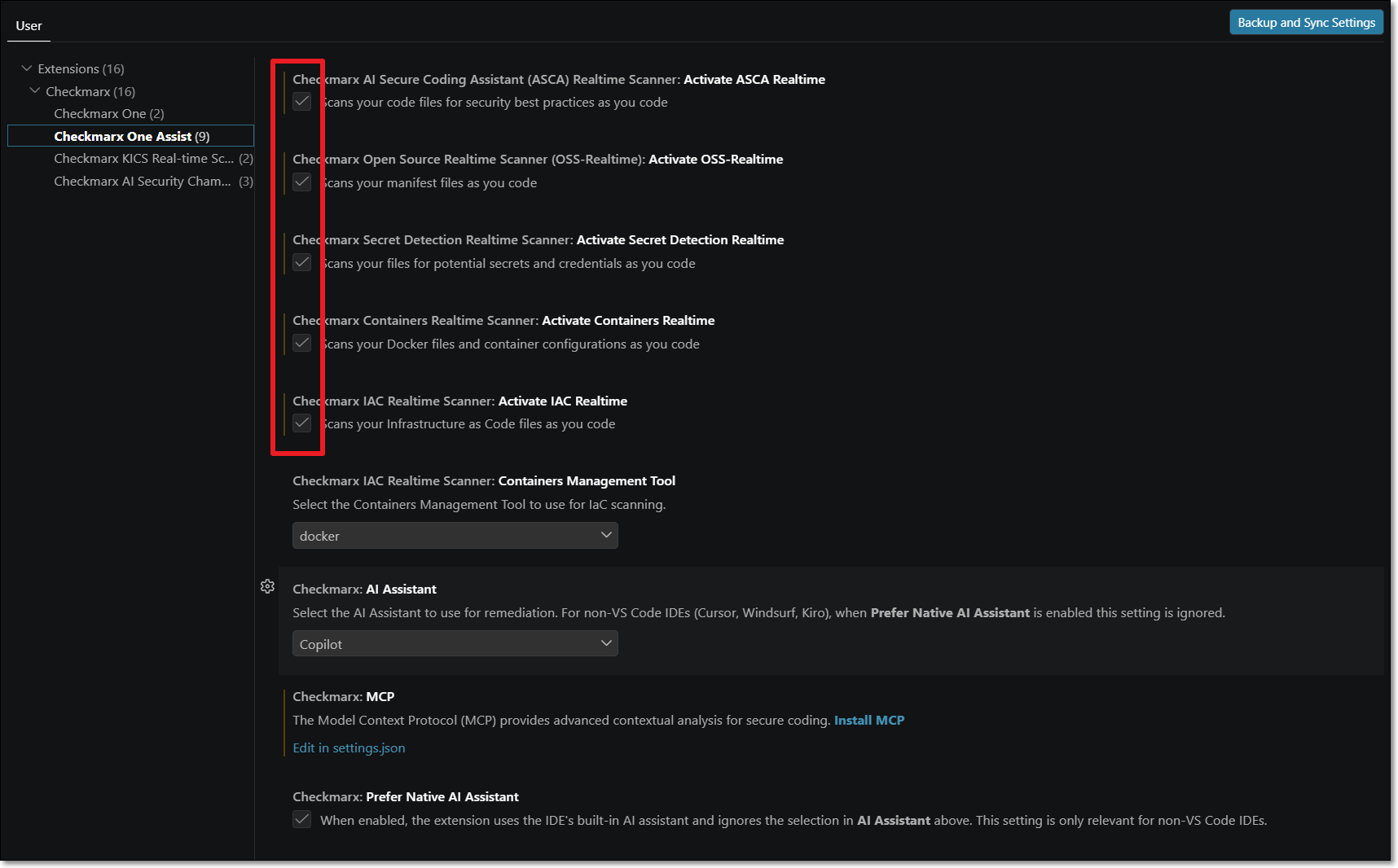The image size is (1398, 868).
Task: Uncheck Prefer Native AI Assistant checkbox
Action: click(302, 819)
